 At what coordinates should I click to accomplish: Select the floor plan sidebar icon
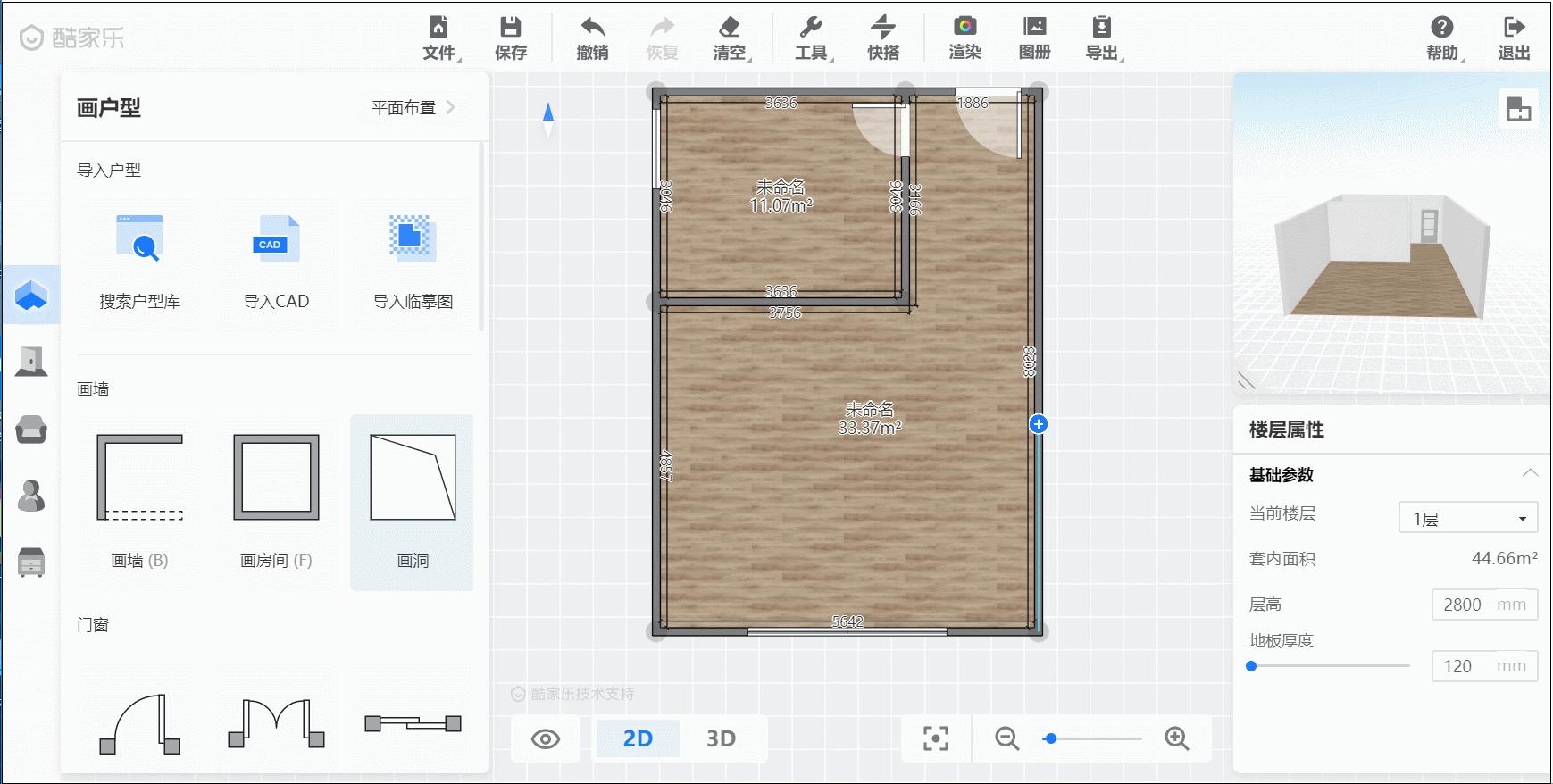coord(31,295)
